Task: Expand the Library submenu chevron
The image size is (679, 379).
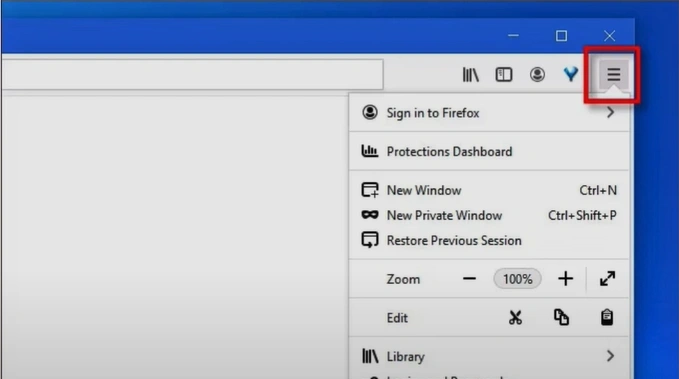Action: pyautogui.click(x=610, y=356)
